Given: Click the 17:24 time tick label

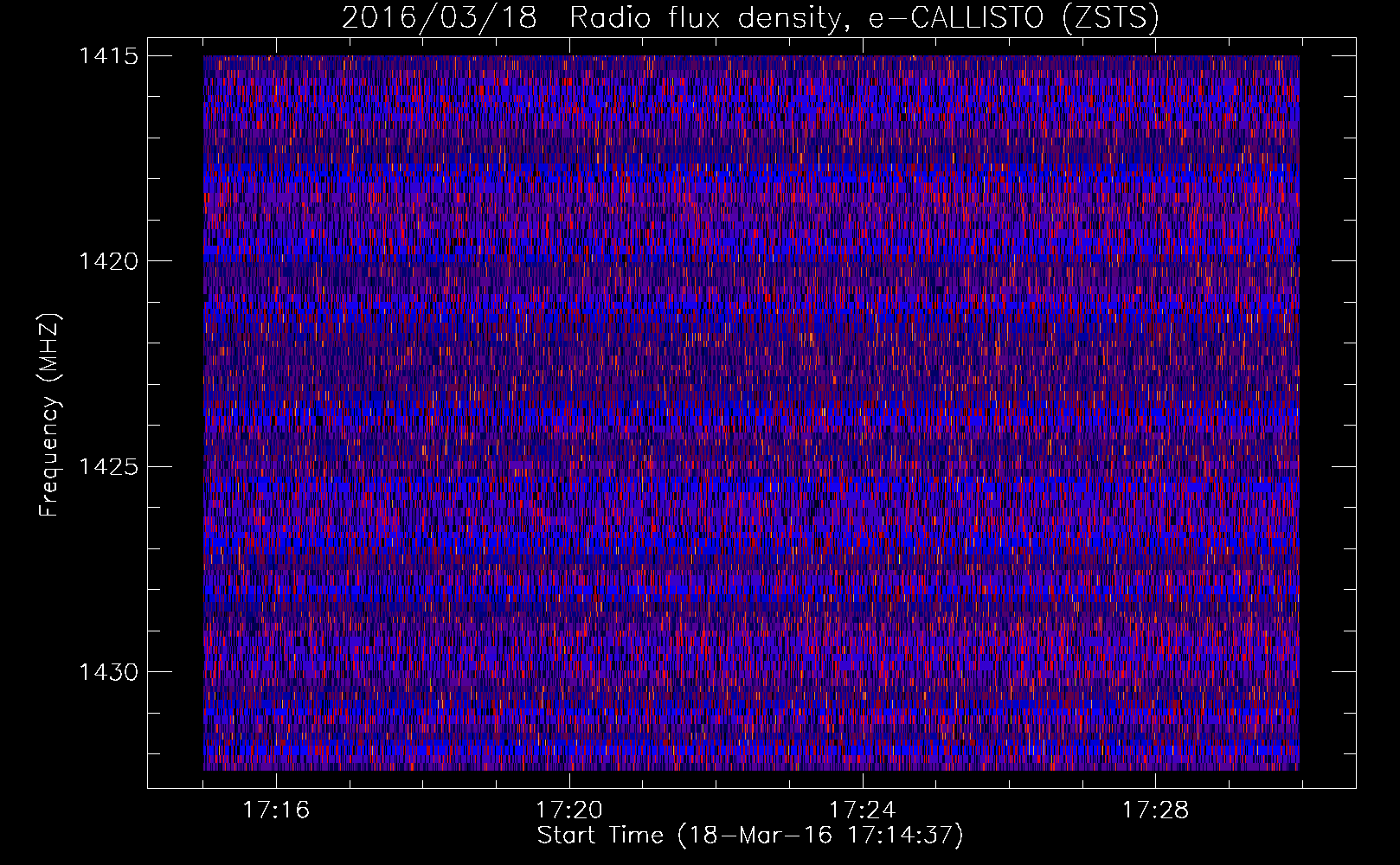Looking at the screenshot, I should 863,811.
